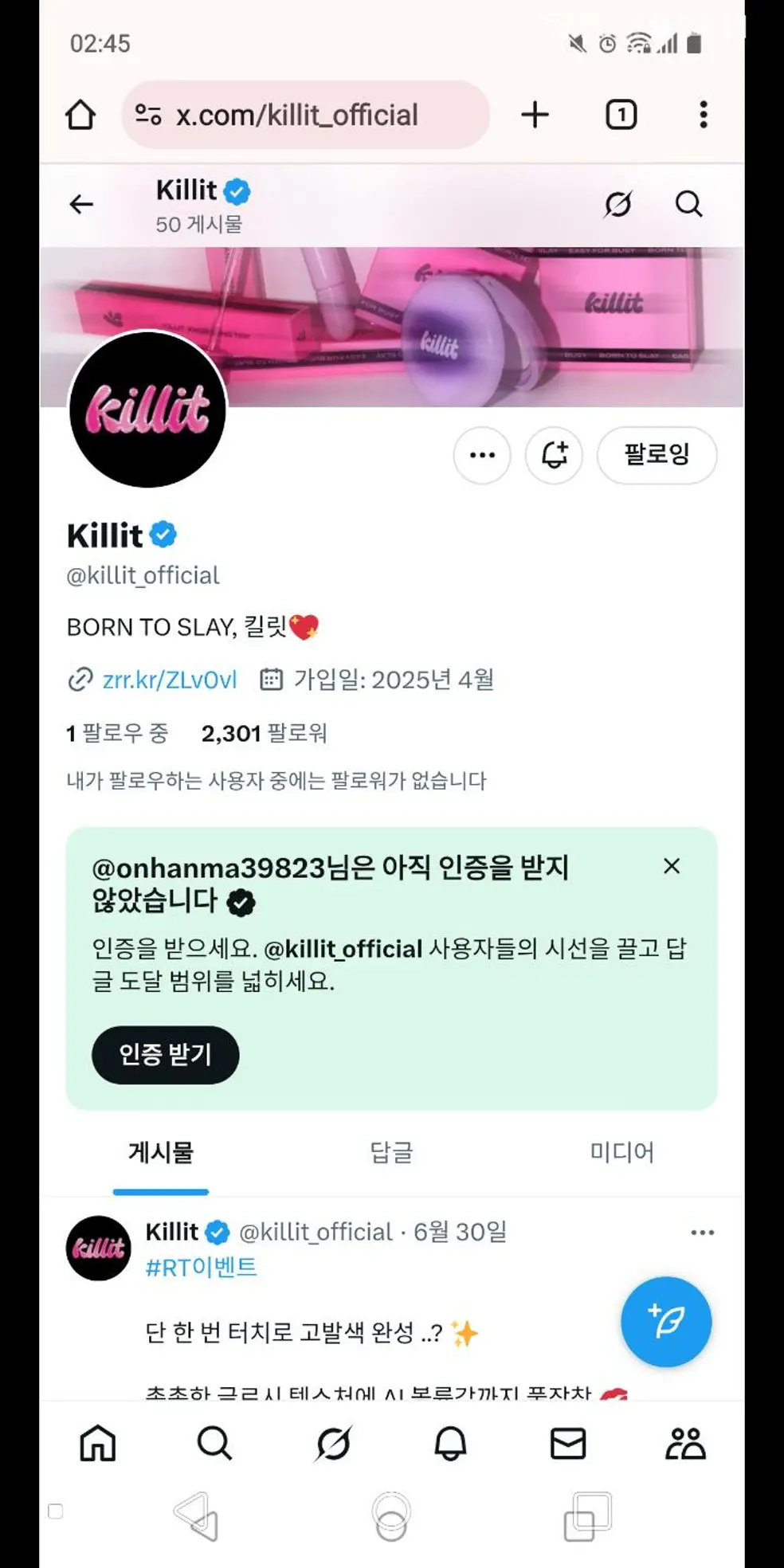The image size is (784, 1568).
Task: Open Killit profile picture
Action: point(148,410)
